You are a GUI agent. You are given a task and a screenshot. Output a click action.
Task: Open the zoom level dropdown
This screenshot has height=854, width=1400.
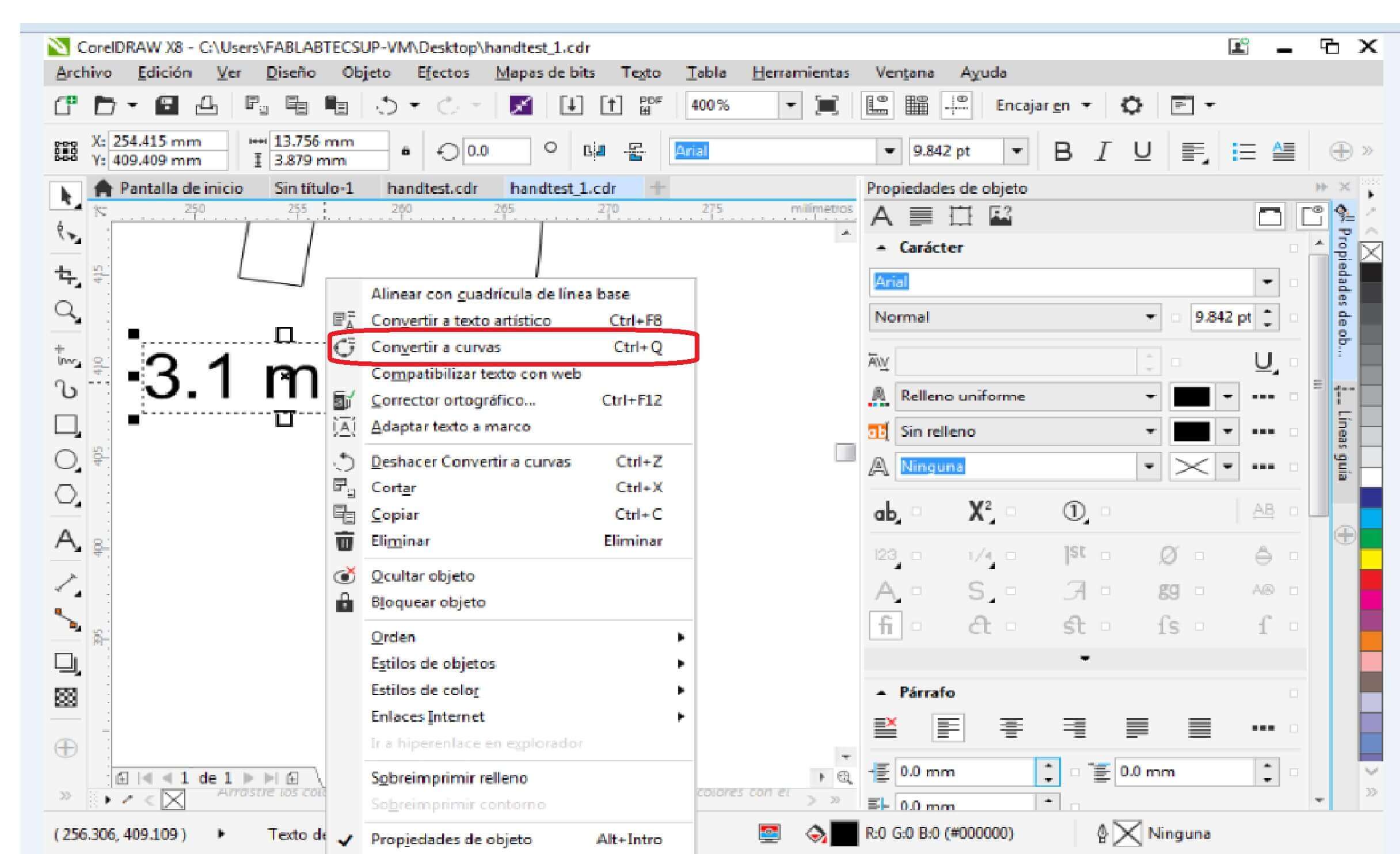coord(791,105)
